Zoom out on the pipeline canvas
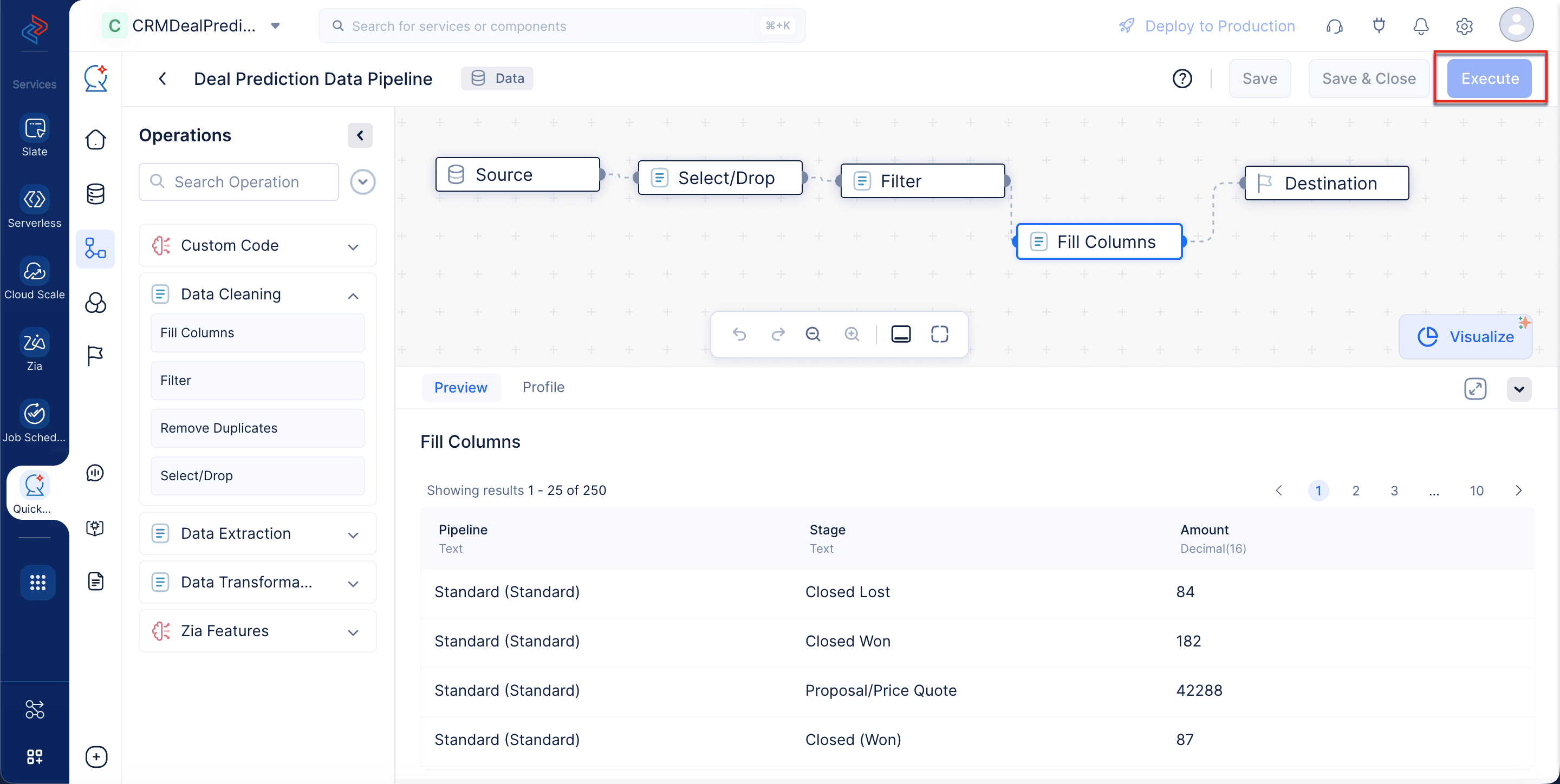 (812, 334)
